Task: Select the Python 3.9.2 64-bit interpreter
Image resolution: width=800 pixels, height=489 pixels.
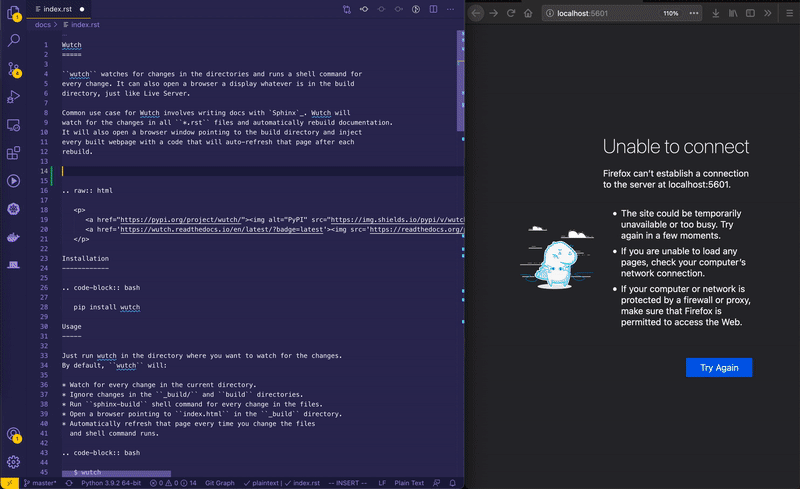Action: [111, 483]
